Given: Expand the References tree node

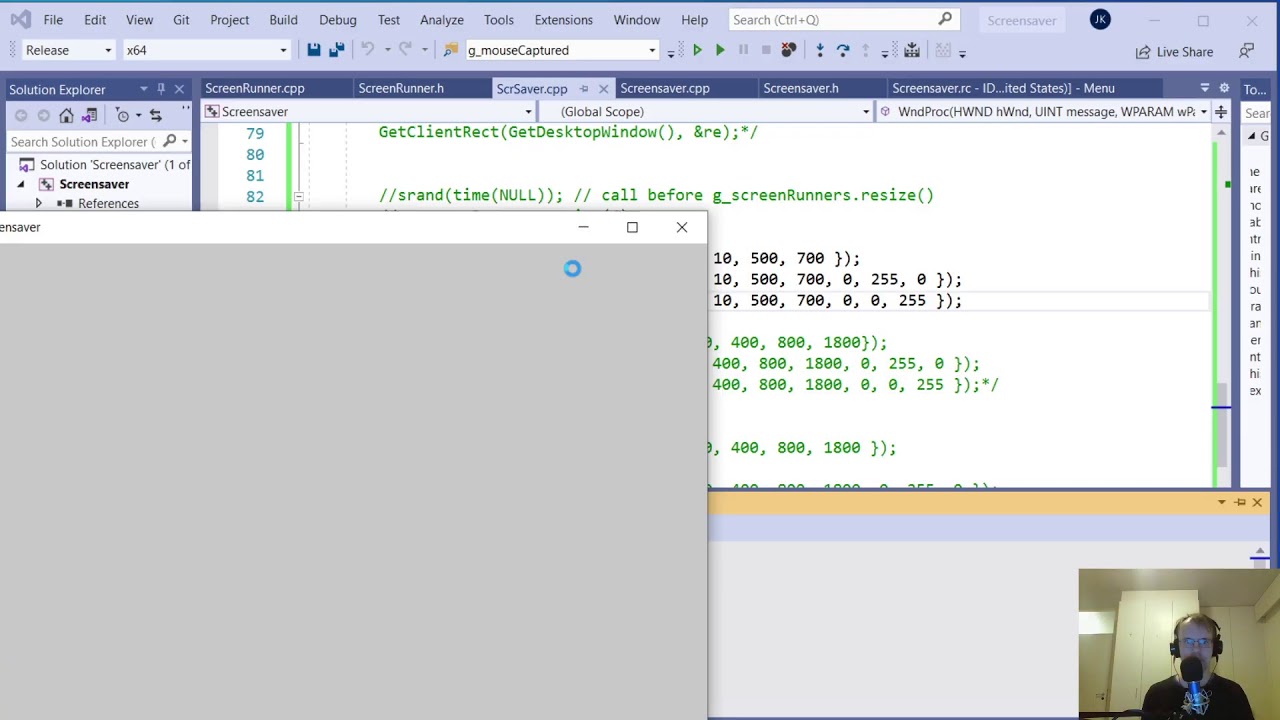Looking at the screenshot, I should tap(38, 203).
